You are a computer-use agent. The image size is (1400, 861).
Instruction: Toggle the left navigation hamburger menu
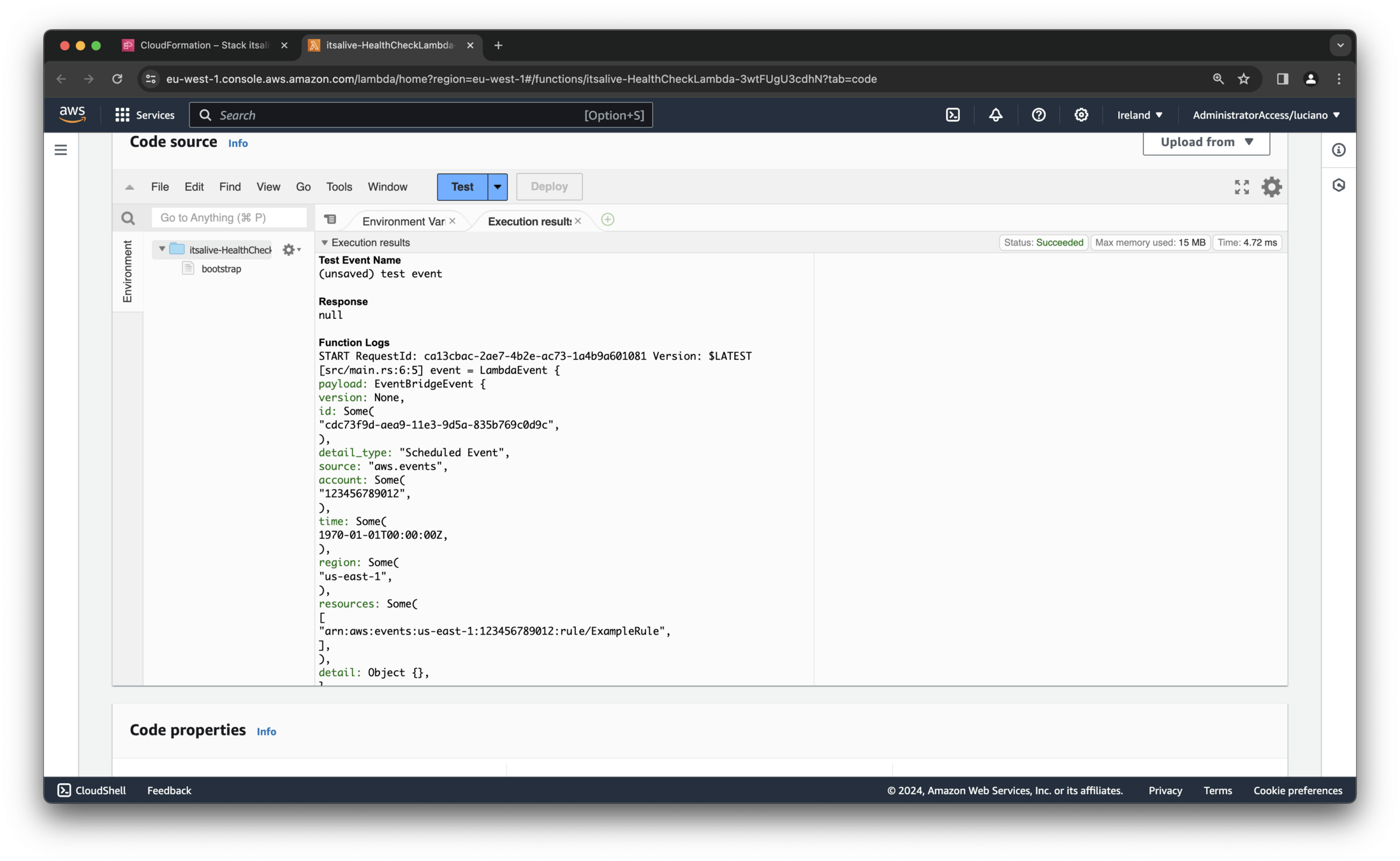point(61,150)
